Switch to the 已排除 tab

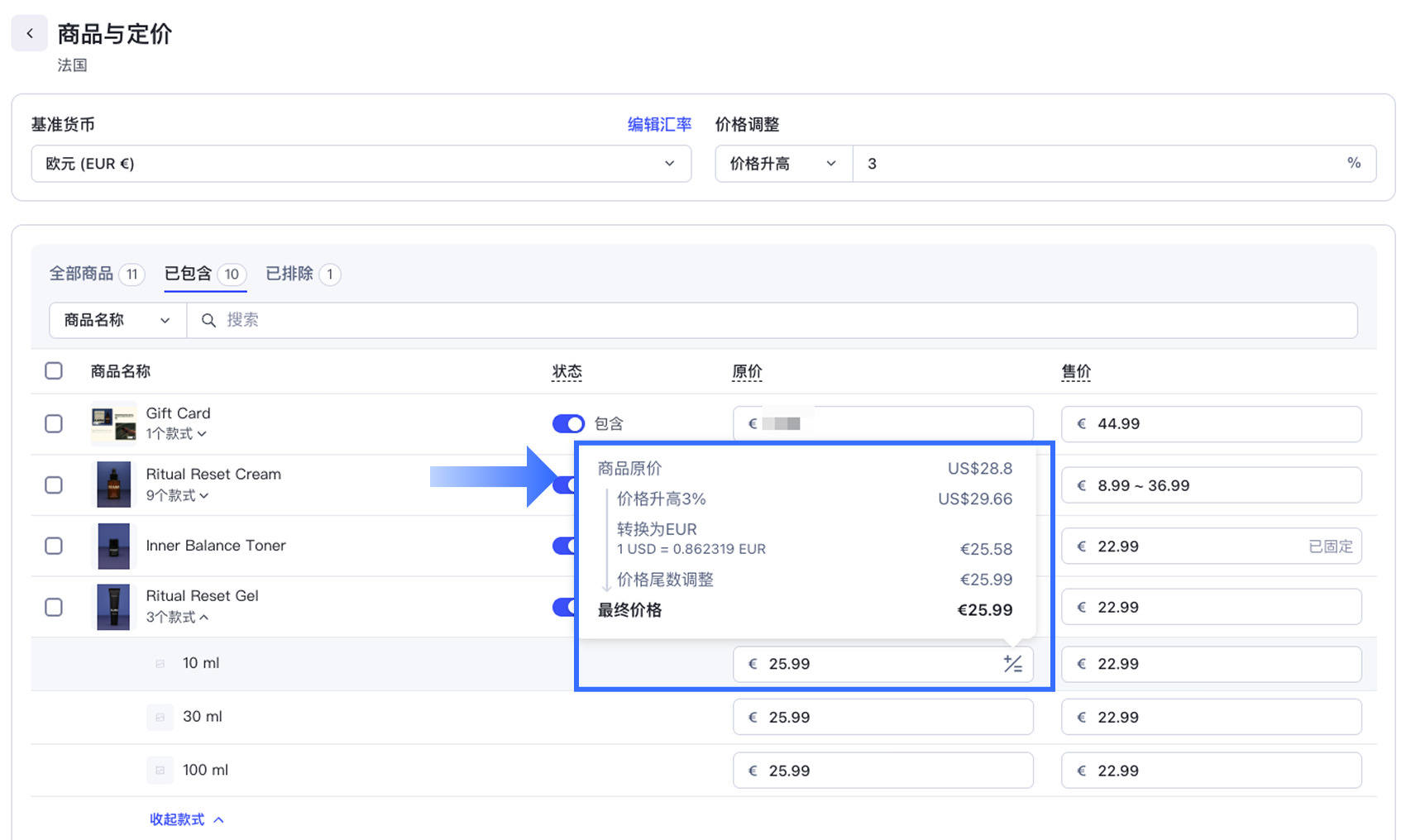pyautogui.click(x=289, y=274)
